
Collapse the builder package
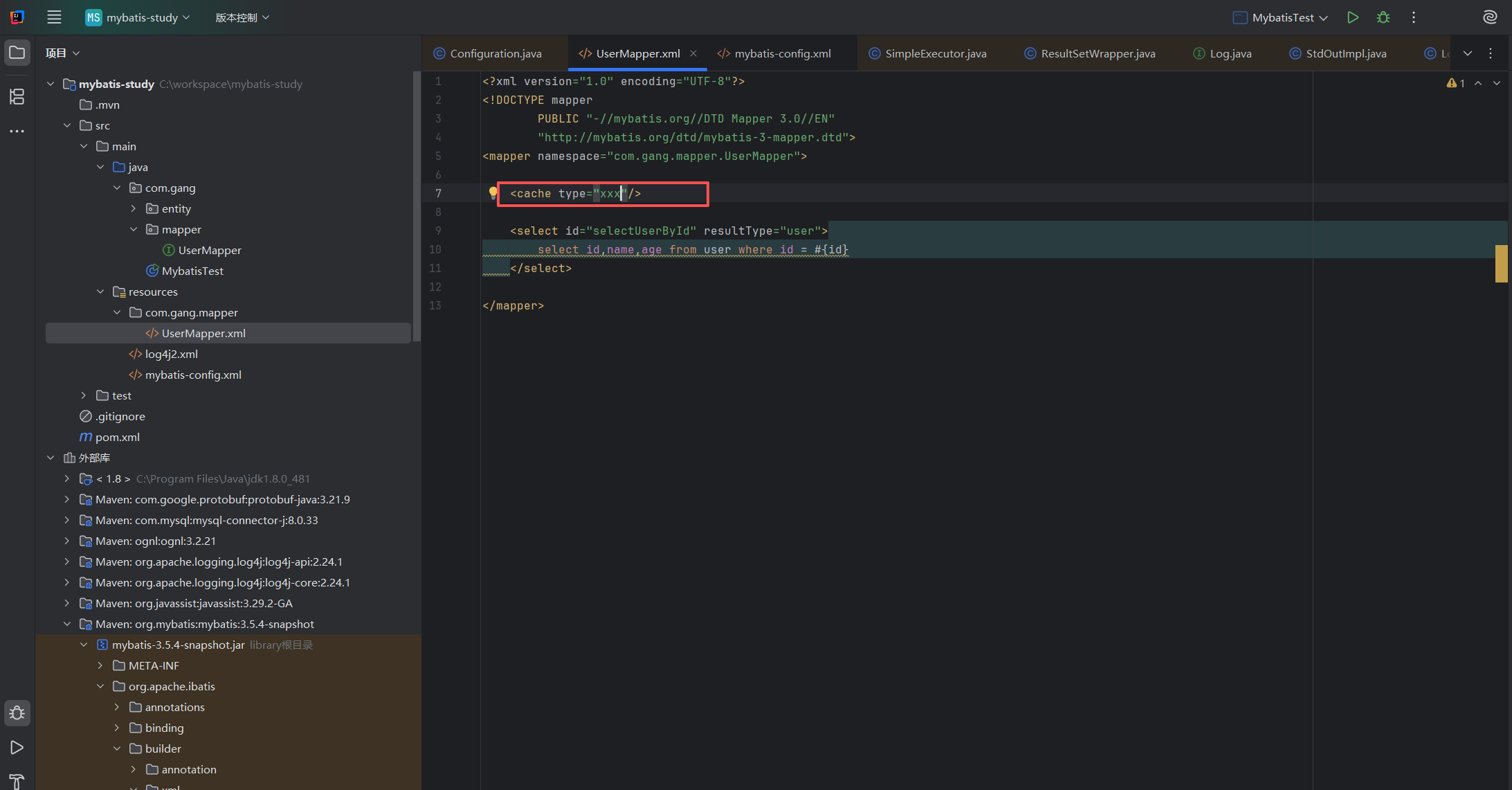(117, 748)
